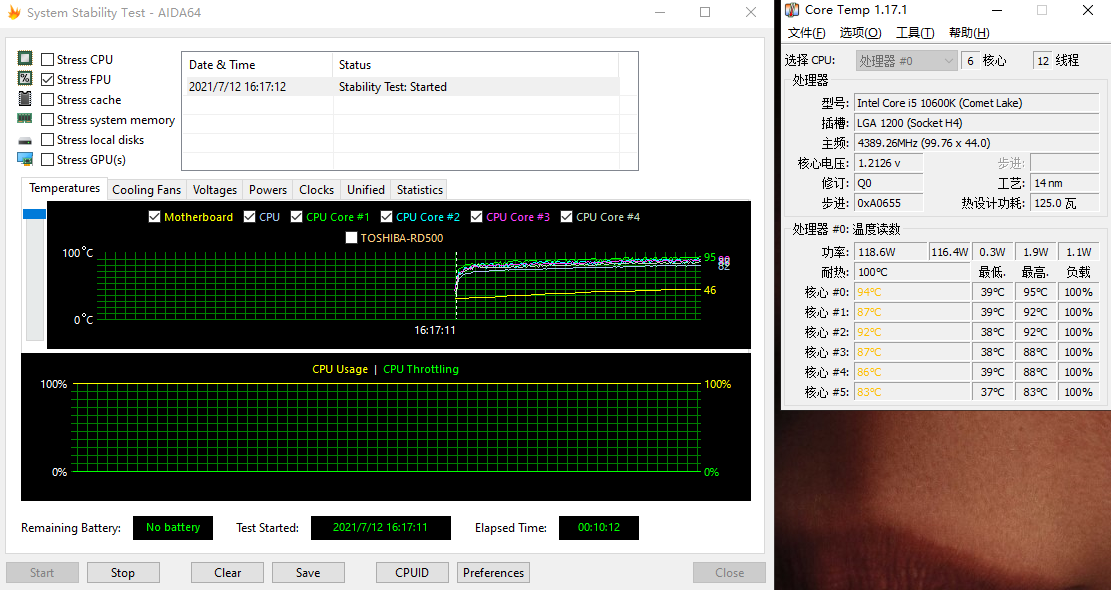Click the 100°C Tj. Max field

click(912, 272)
